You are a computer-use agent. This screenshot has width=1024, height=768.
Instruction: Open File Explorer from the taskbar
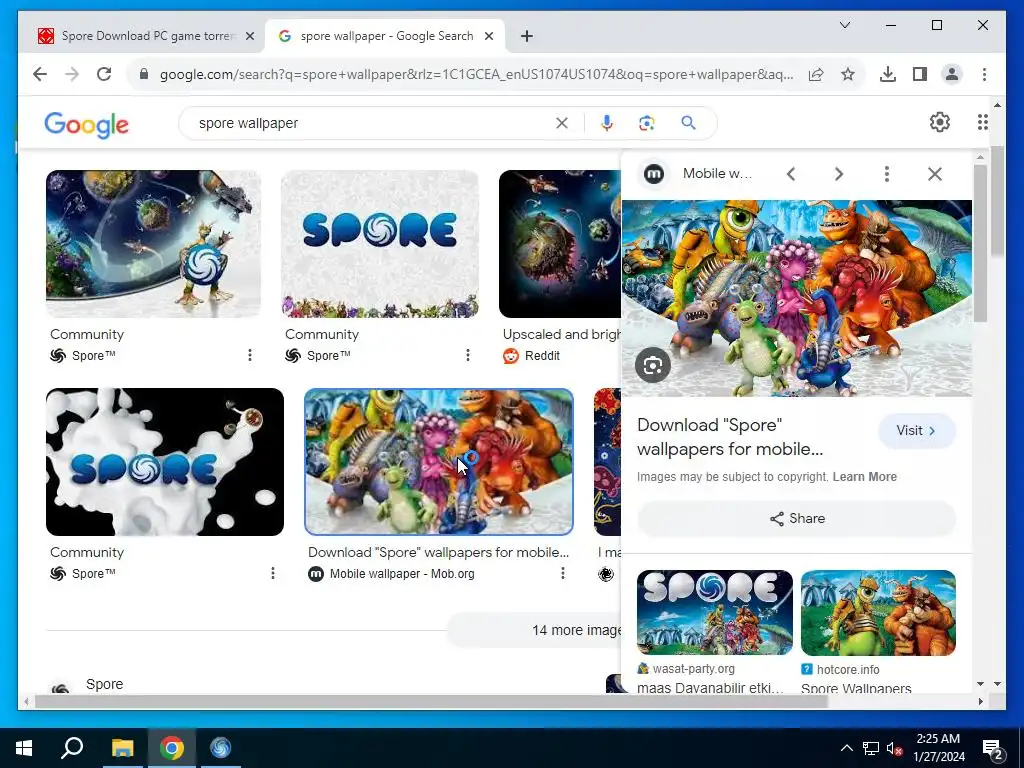122,748
